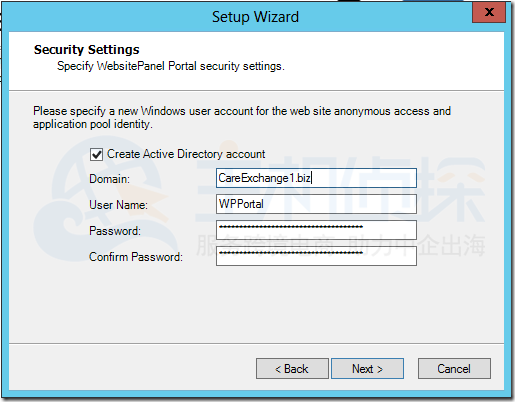Cancel the Setup Wizard
This screenshot has height=402, width=515.
click(454, 369)
